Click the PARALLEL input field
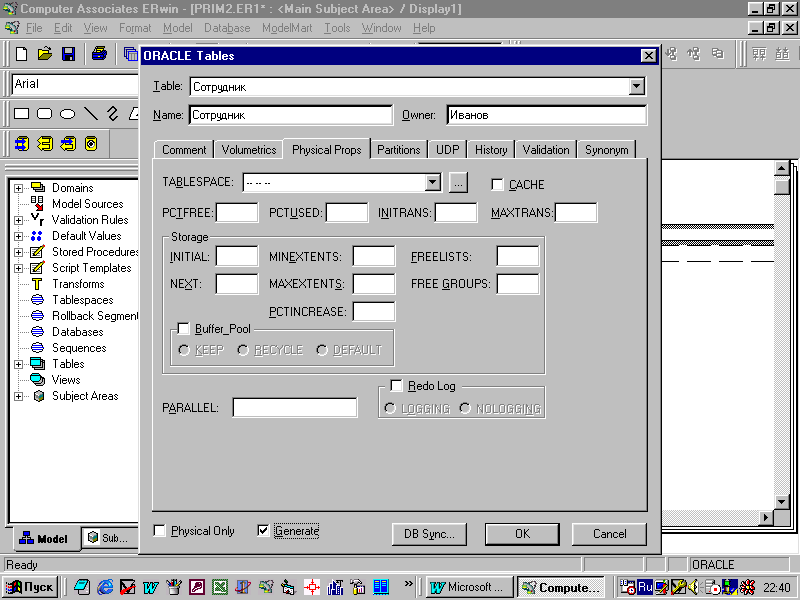The image size is (800, 600). 295,408
